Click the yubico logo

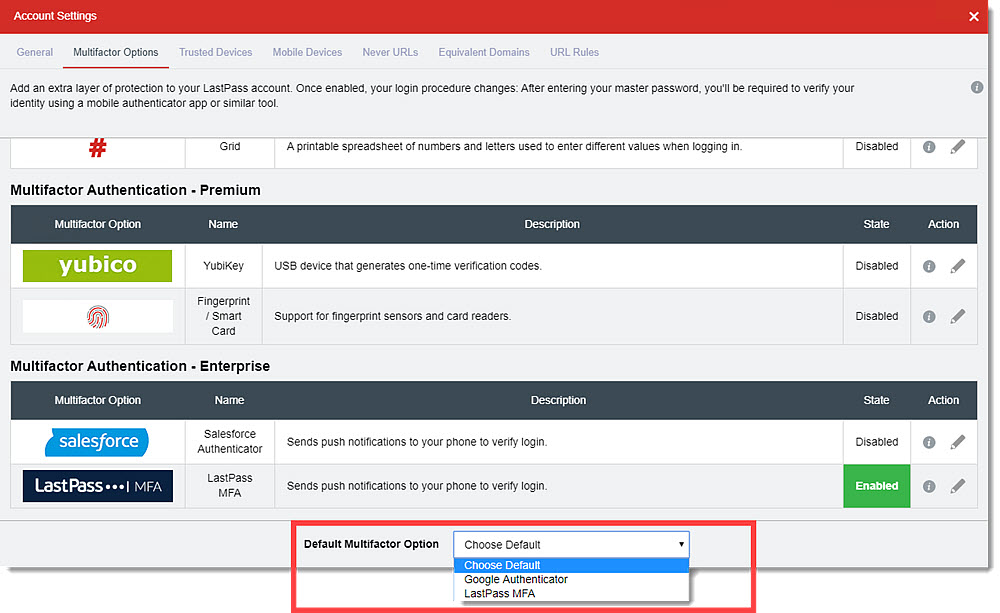click(x=97, y=265)
